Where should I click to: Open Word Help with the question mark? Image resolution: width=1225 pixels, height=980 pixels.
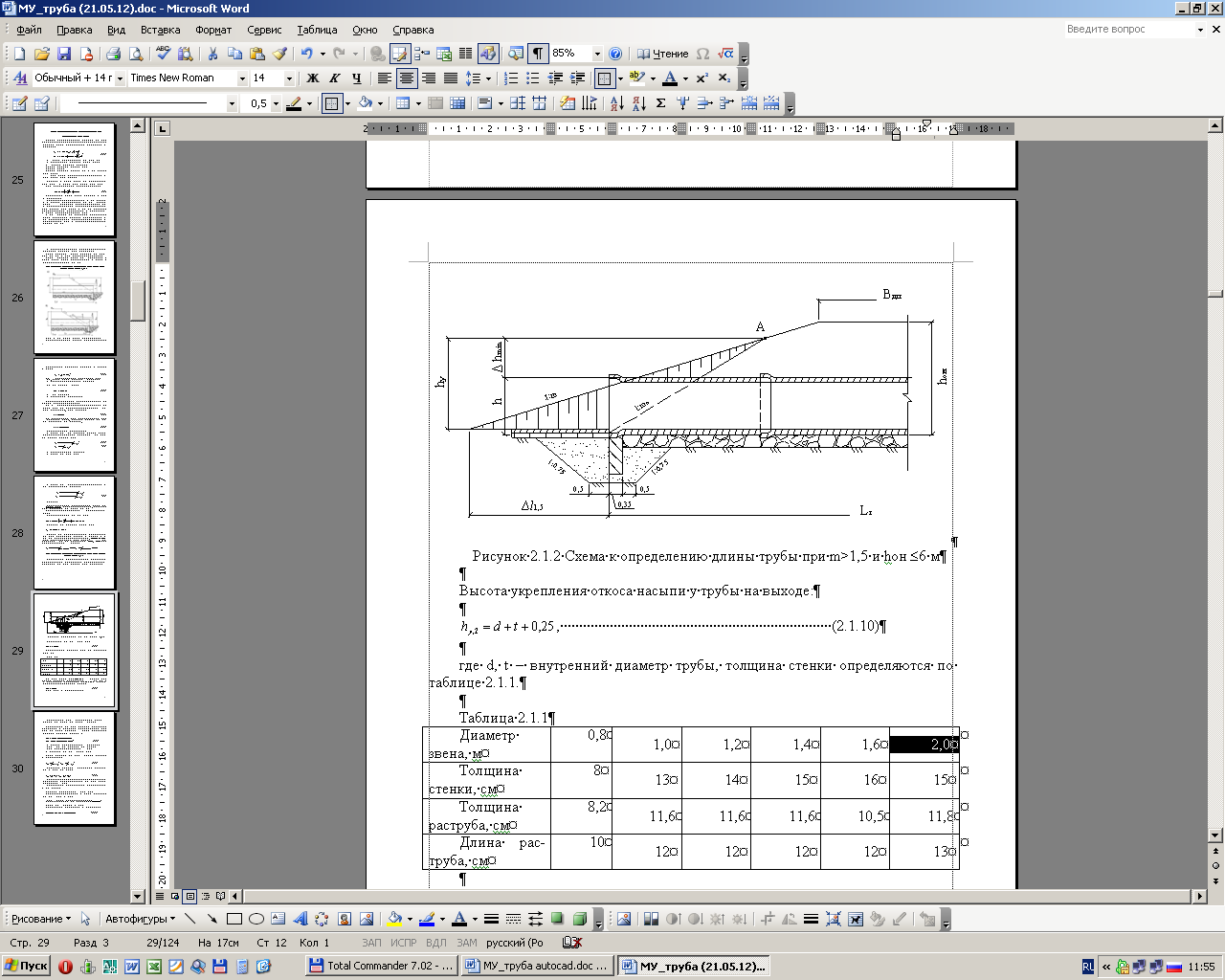pyautogui.click(x=615, y=54)
